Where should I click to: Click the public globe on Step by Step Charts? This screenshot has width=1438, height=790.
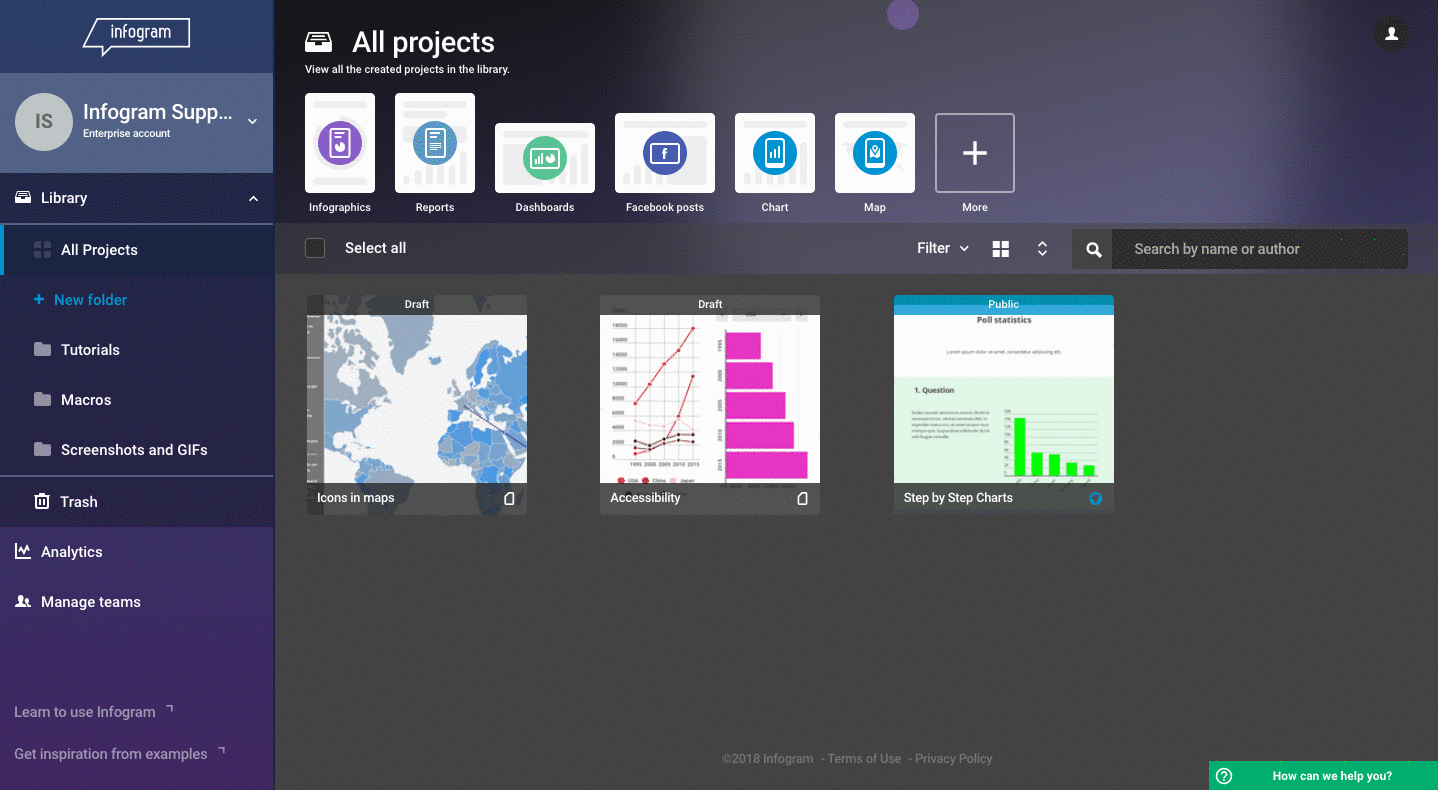tap(1095, 497)
